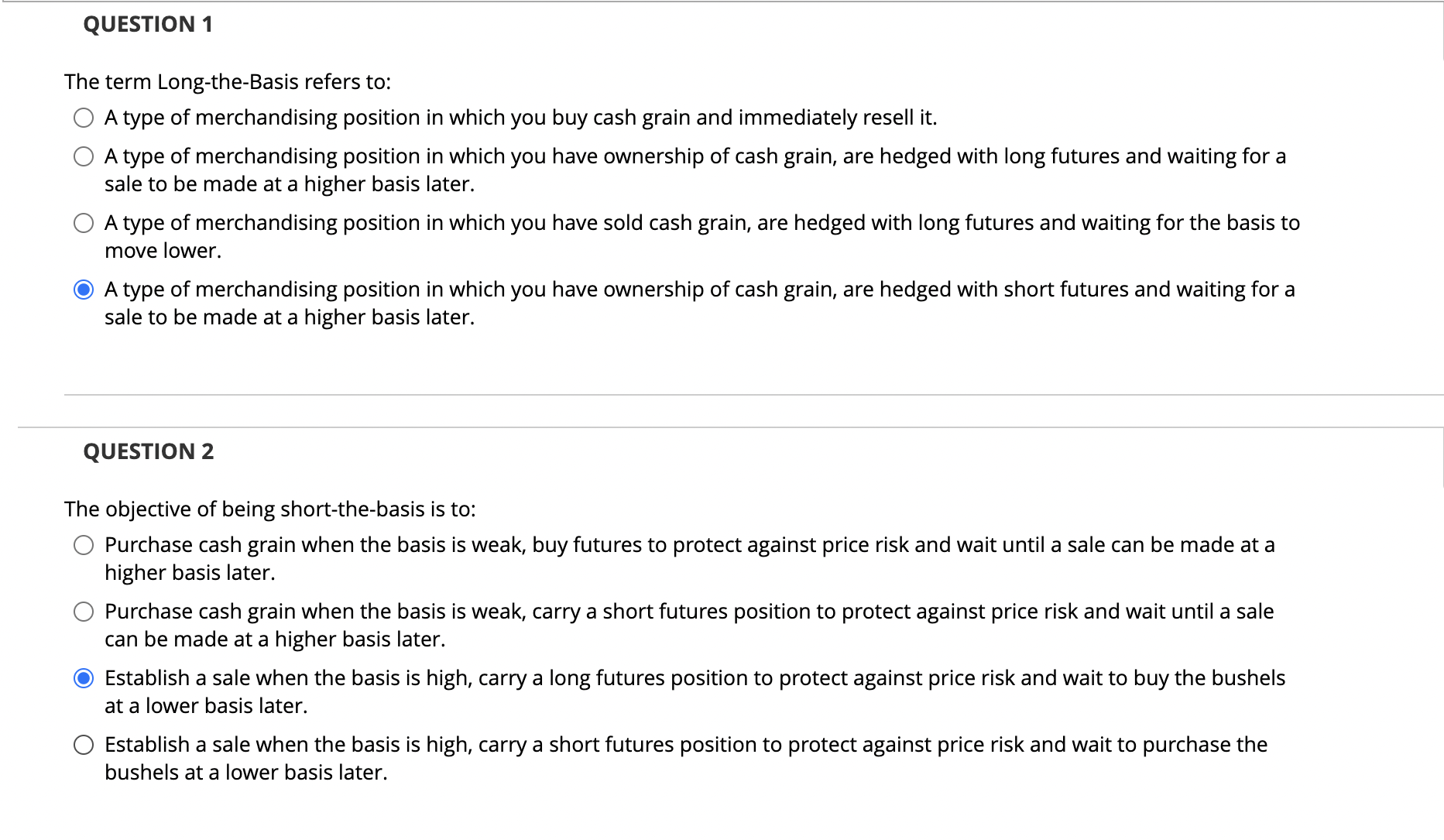Select 'buy cash grain and immediately resell' option
Screen dimensions: 1444x840
(84, 118)
